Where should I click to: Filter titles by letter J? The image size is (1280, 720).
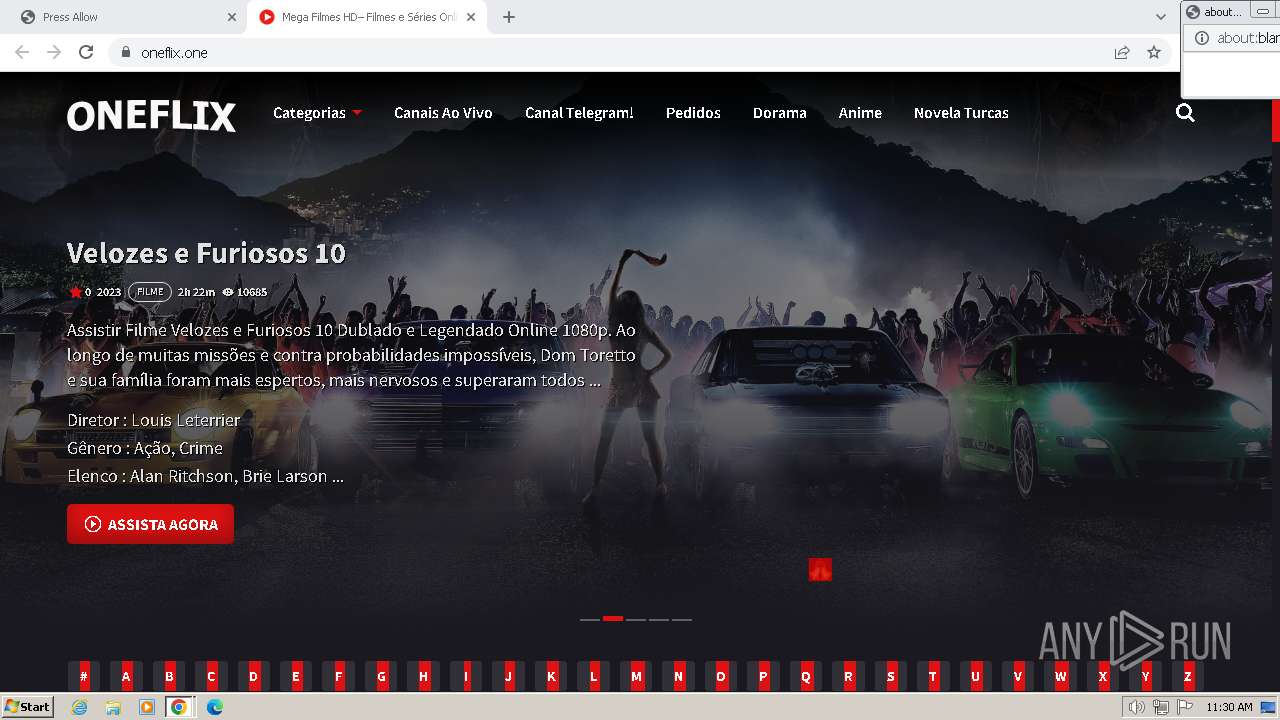tap(509, 676)
